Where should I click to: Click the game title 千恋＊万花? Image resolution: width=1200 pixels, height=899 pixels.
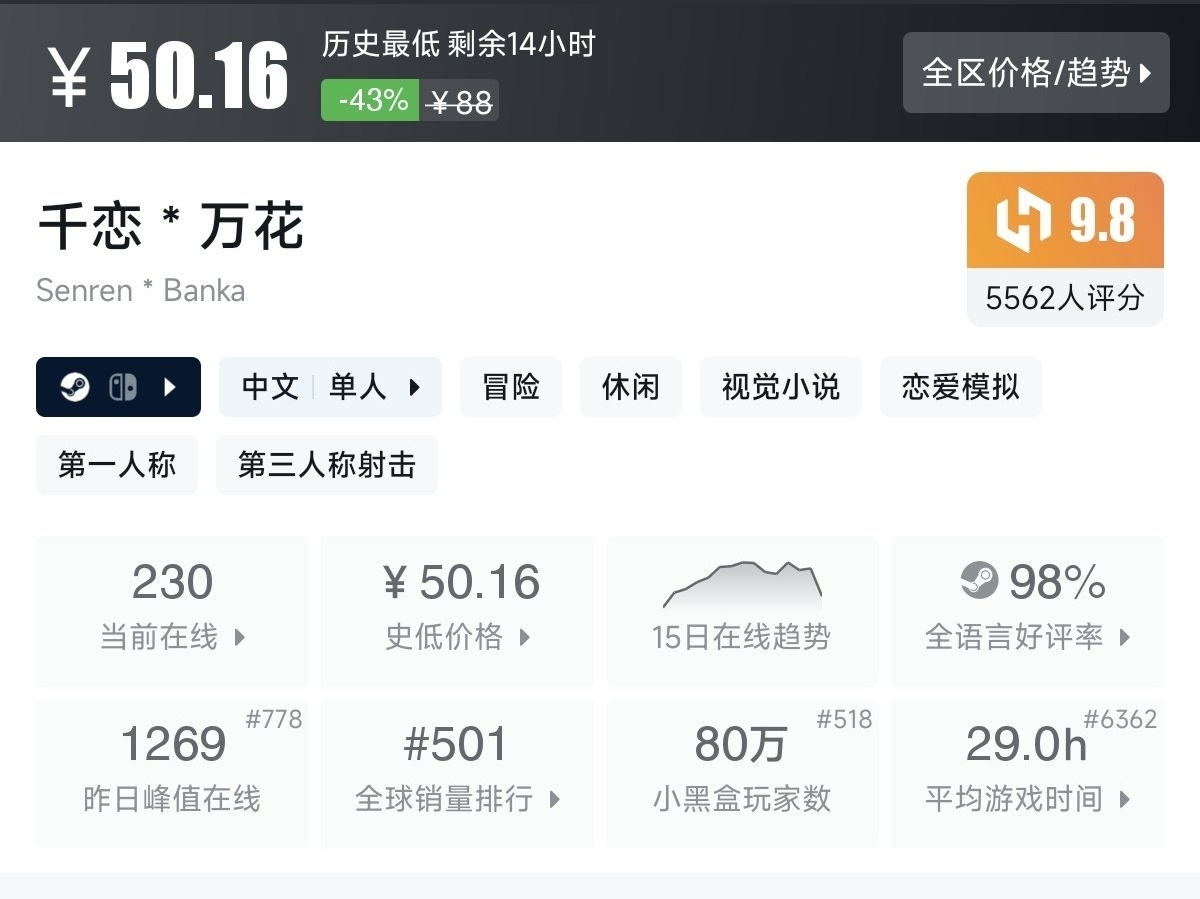tap(170, 226)
